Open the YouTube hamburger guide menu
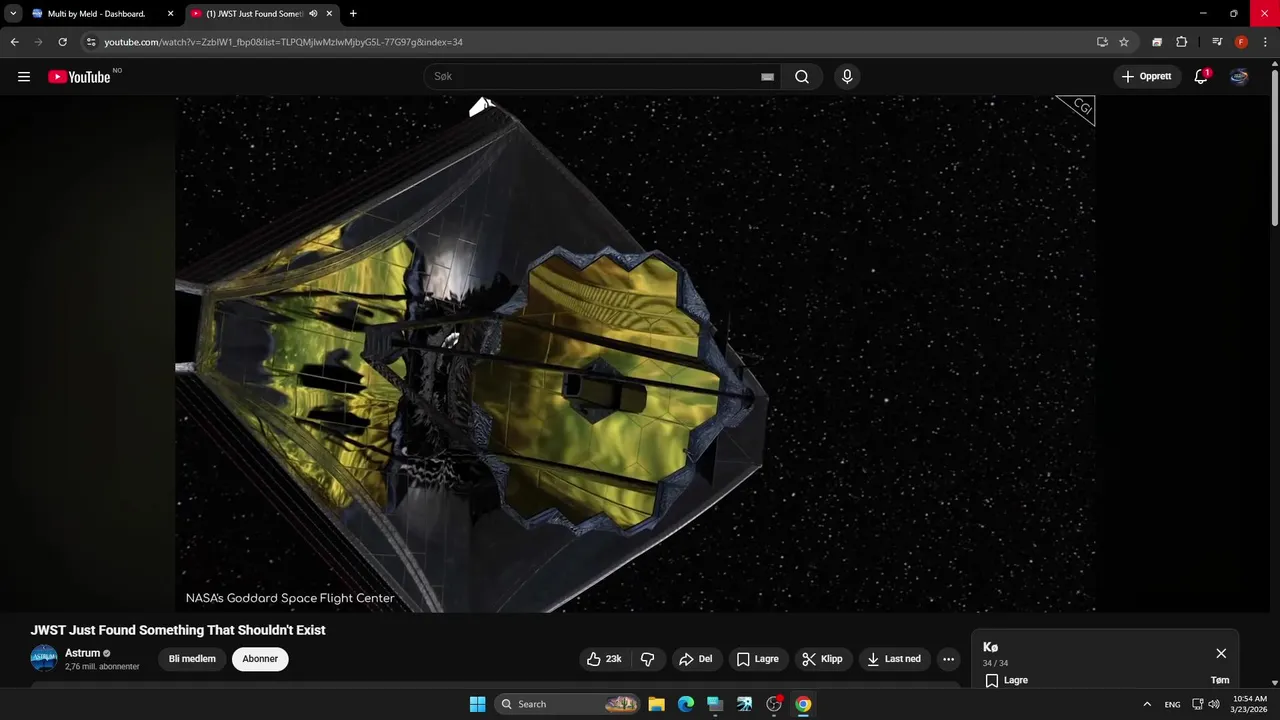This screenshot has height=720, width=1280. click(24, 77)
